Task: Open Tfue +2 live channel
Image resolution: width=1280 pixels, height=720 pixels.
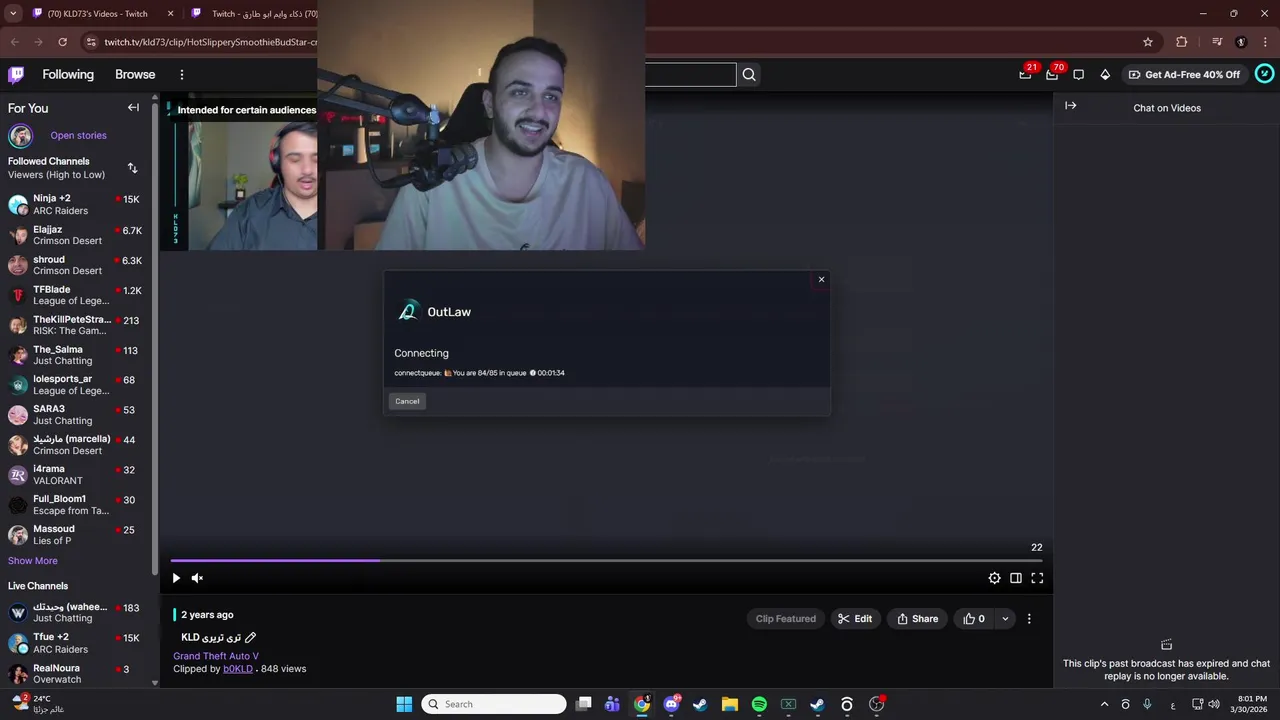Action: pyautogui.click(x=75, y=643)
